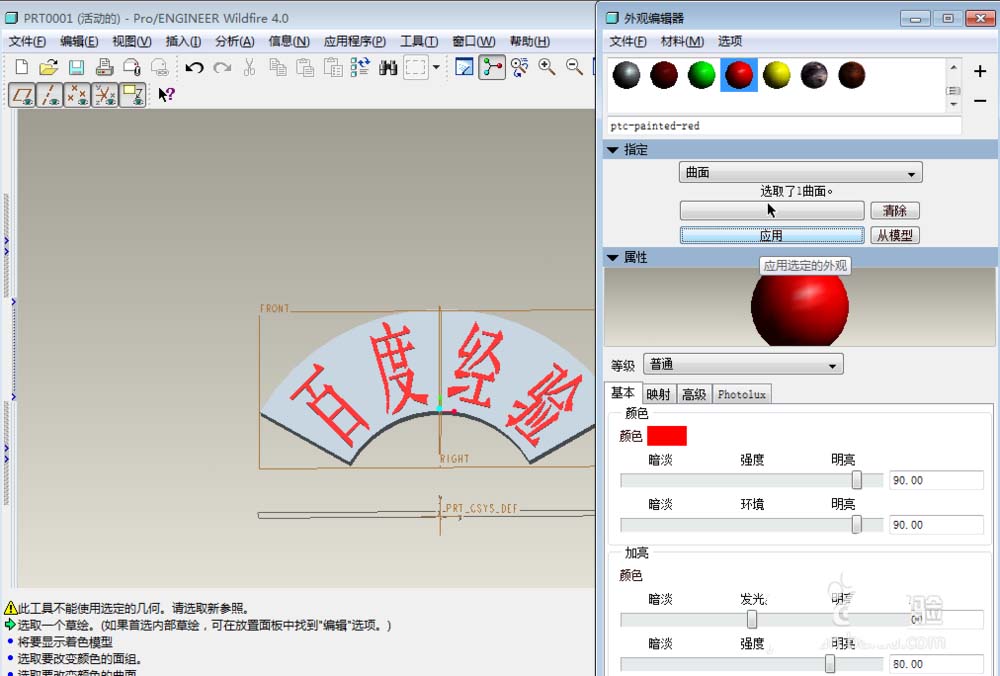Select the brown appearance sphere

pyautogui.click(x=851, y=75)
